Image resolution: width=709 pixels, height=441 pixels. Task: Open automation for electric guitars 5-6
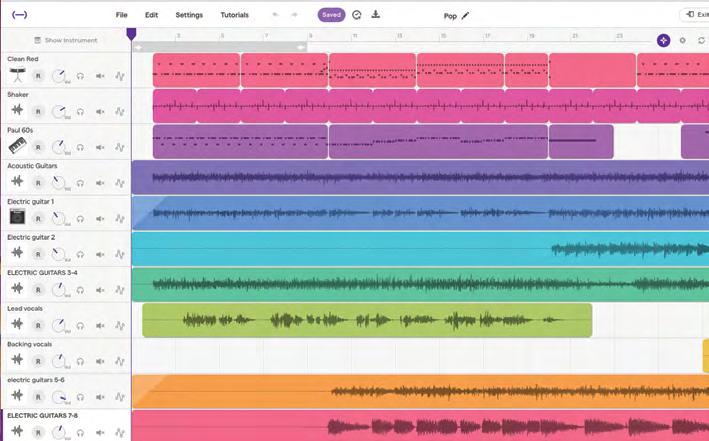point(120,397)
